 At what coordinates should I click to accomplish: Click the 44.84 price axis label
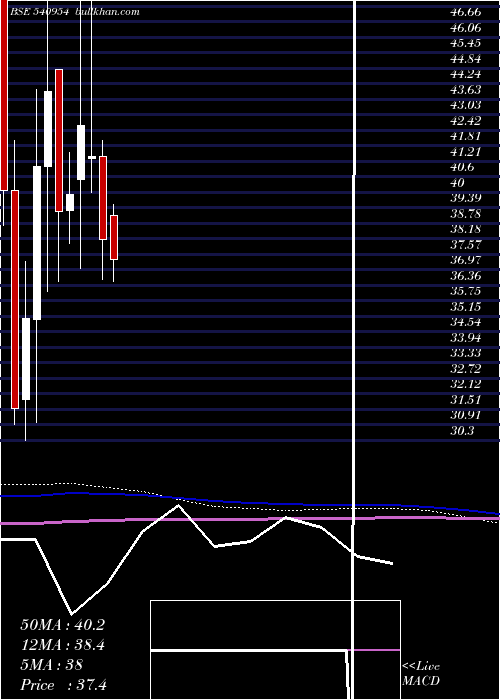coord(466,58)
